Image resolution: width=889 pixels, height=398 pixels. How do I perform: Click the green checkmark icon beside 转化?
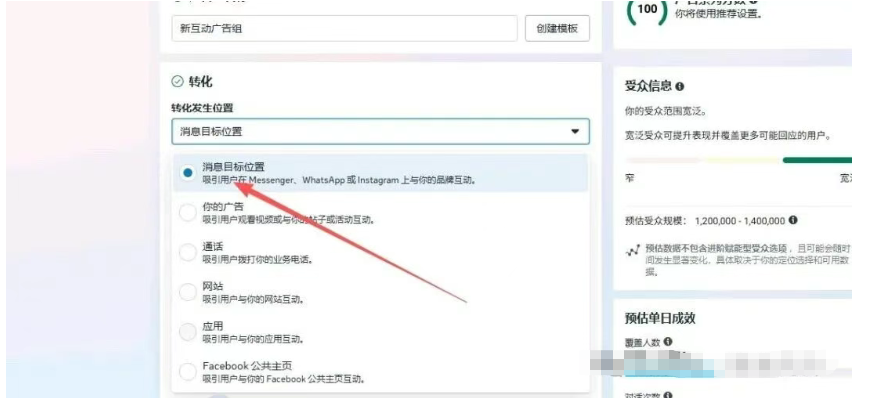tap(177, 82)
